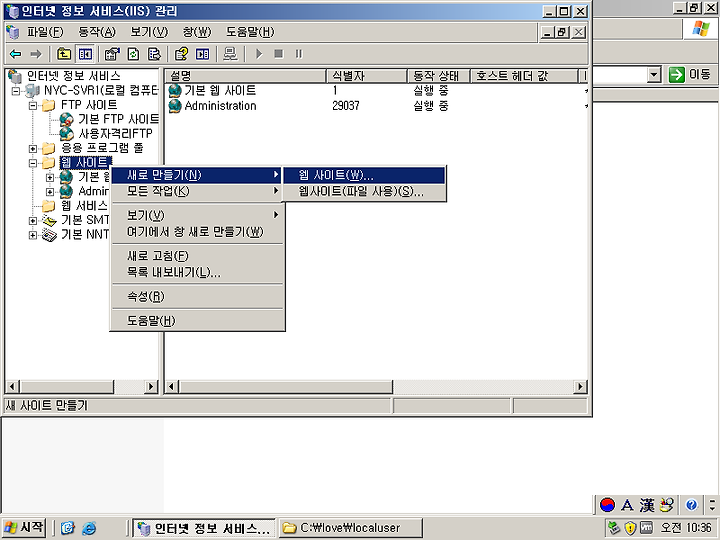Screen dimensions: 720x540
Task: Collapse the 웹 사이트 tree node
Action: (x=33, y=163)
